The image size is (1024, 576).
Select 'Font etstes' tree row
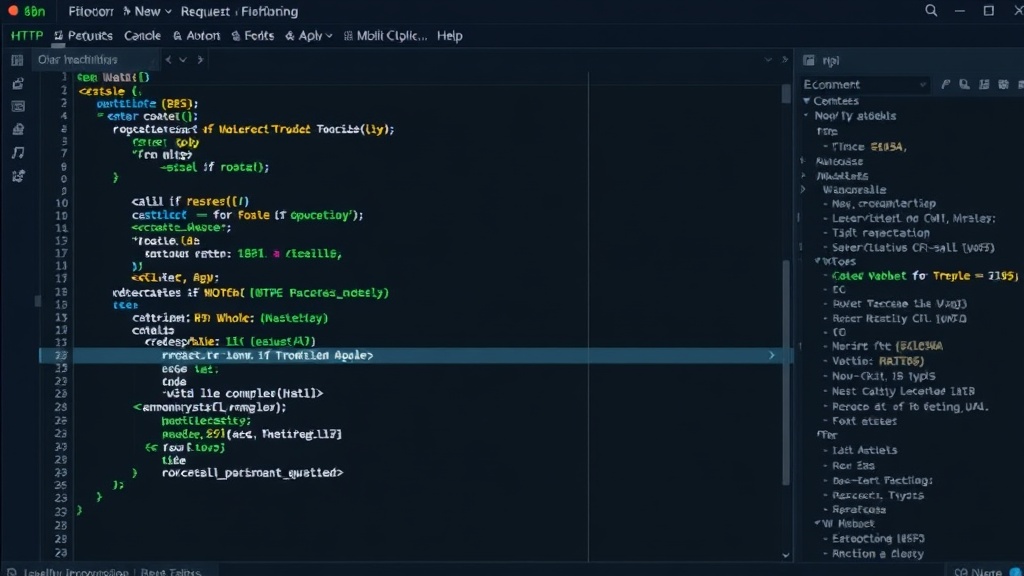[864, 421]
